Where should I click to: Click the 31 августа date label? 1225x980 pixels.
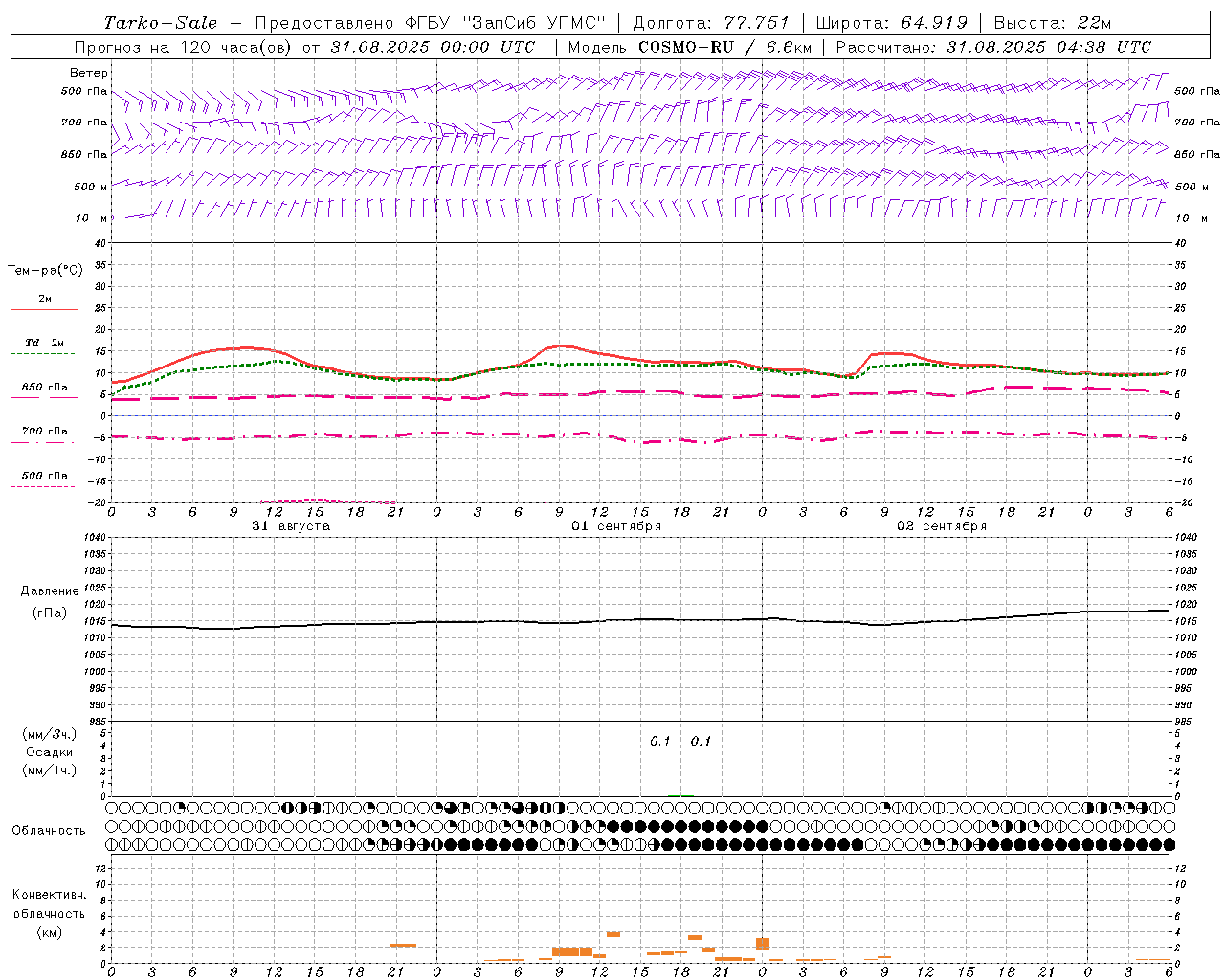tap(291, 526)
